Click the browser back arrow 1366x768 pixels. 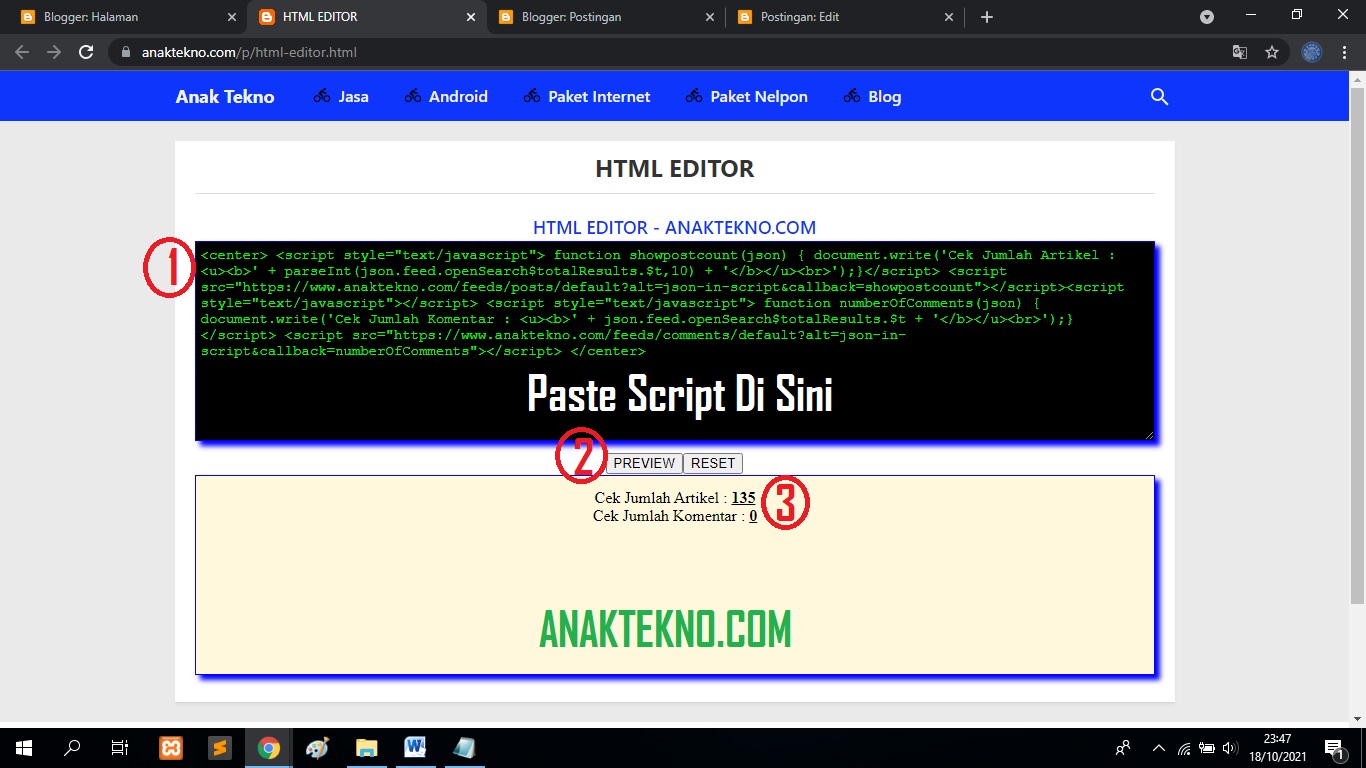[22, 52]
